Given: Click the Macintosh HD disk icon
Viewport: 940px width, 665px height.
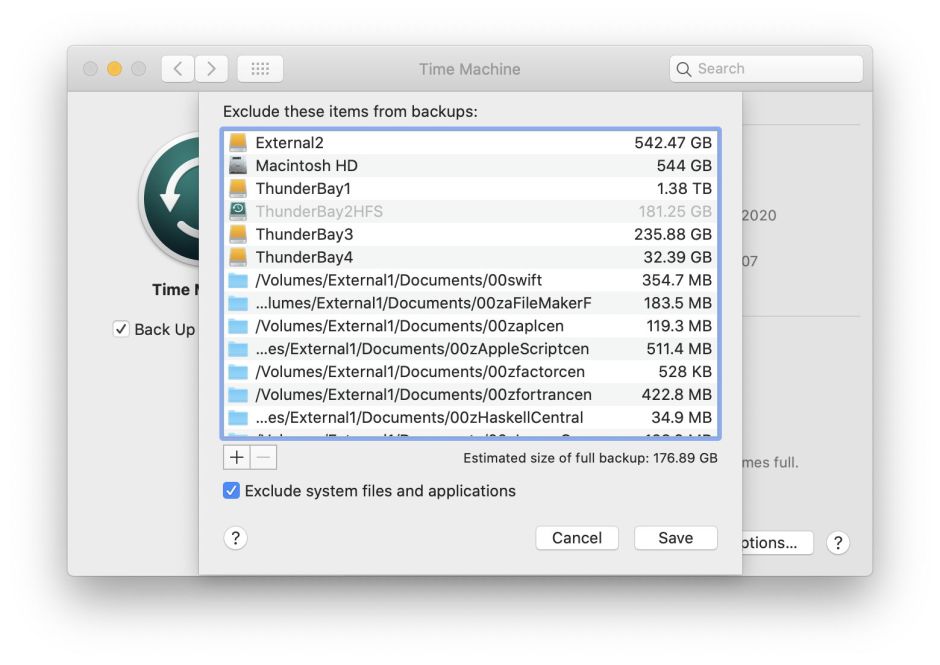Looking at the screenshot, I should click(x=237, y=166).
